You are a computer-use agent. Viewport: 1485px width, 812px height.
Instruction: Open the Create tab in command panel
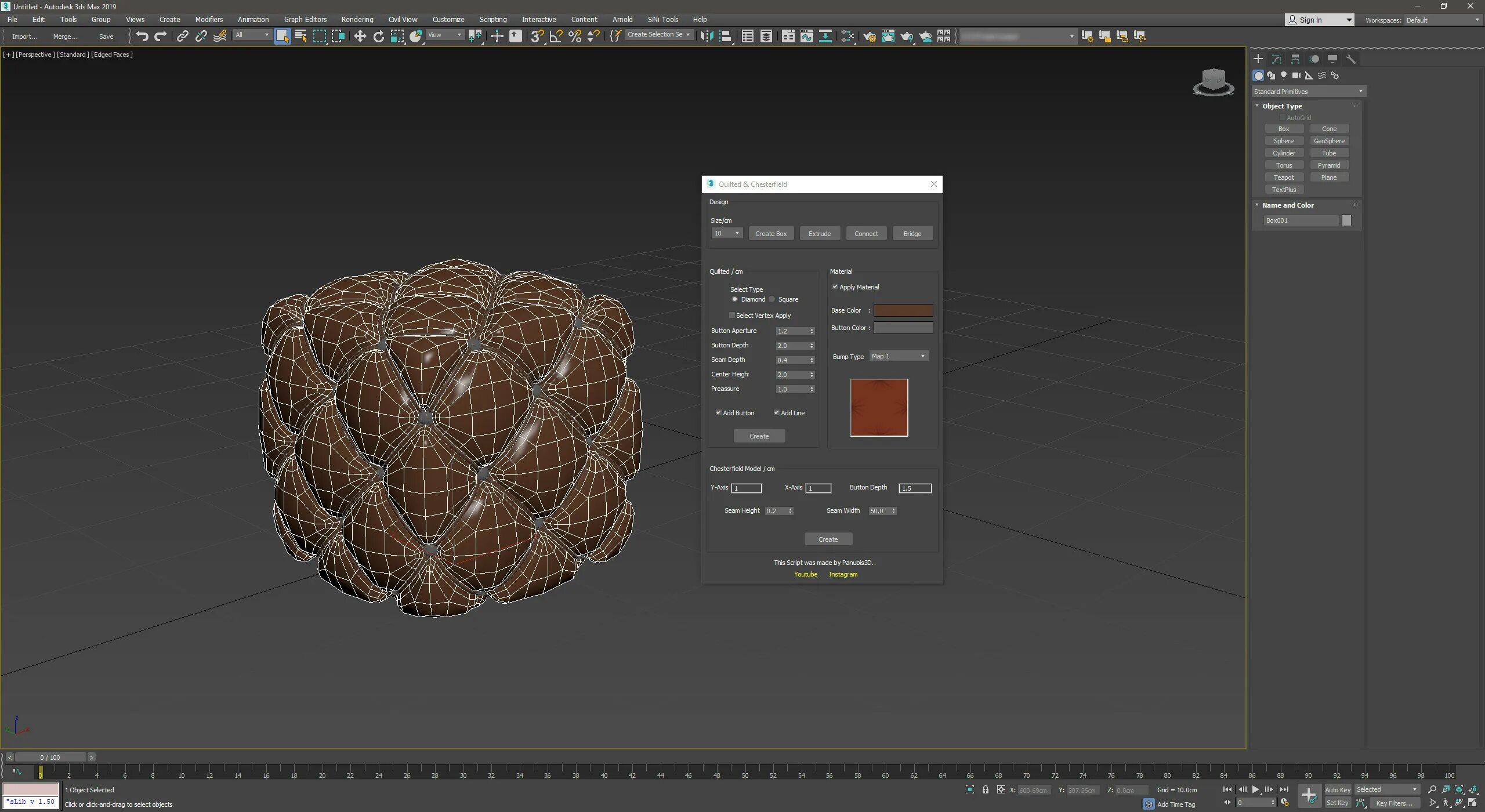tap(1258, 59)
